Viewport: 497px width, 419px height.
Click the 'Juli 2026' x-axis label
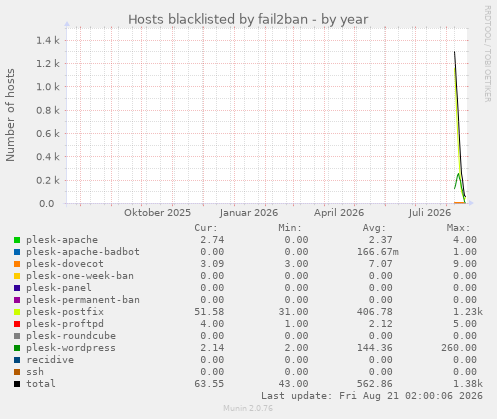(x=430, y=213)
